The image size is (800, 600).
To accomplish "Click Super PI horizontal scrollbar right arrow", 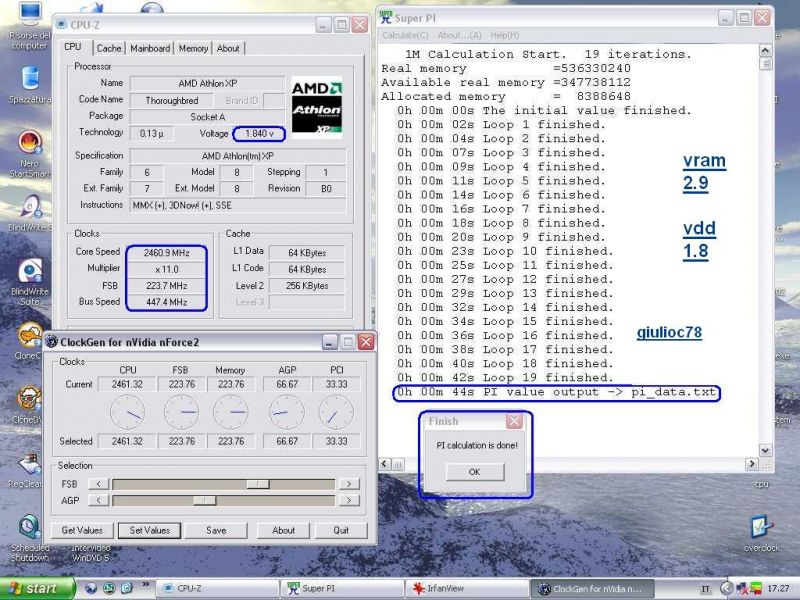I will pos(752,464).
